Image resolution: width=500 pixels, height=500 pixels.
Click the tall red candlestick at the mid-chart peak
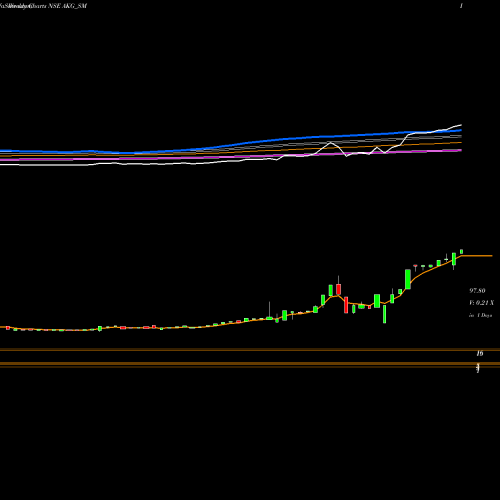(x=339, y=288)
